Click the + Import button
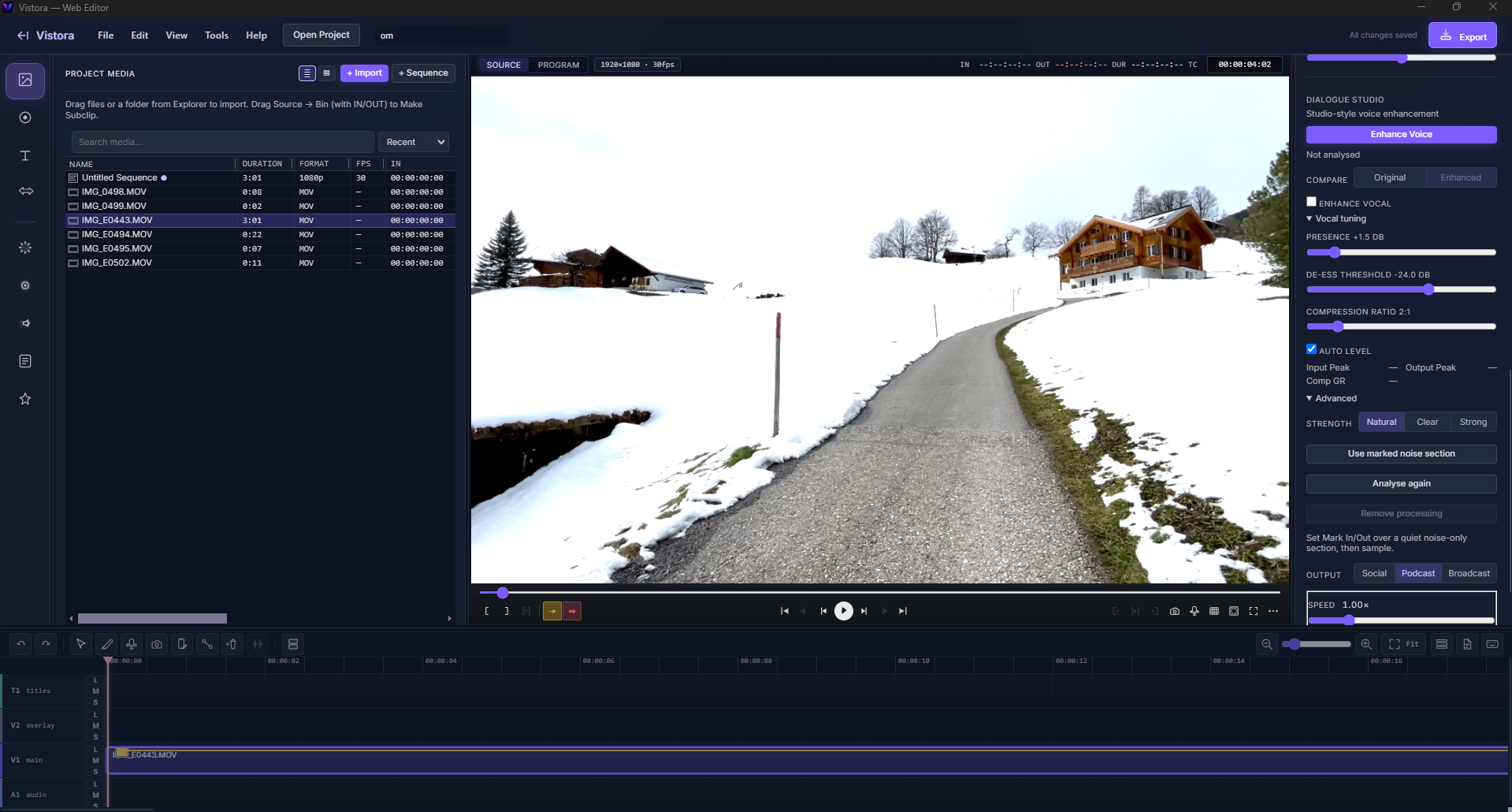 pos(364,73)
